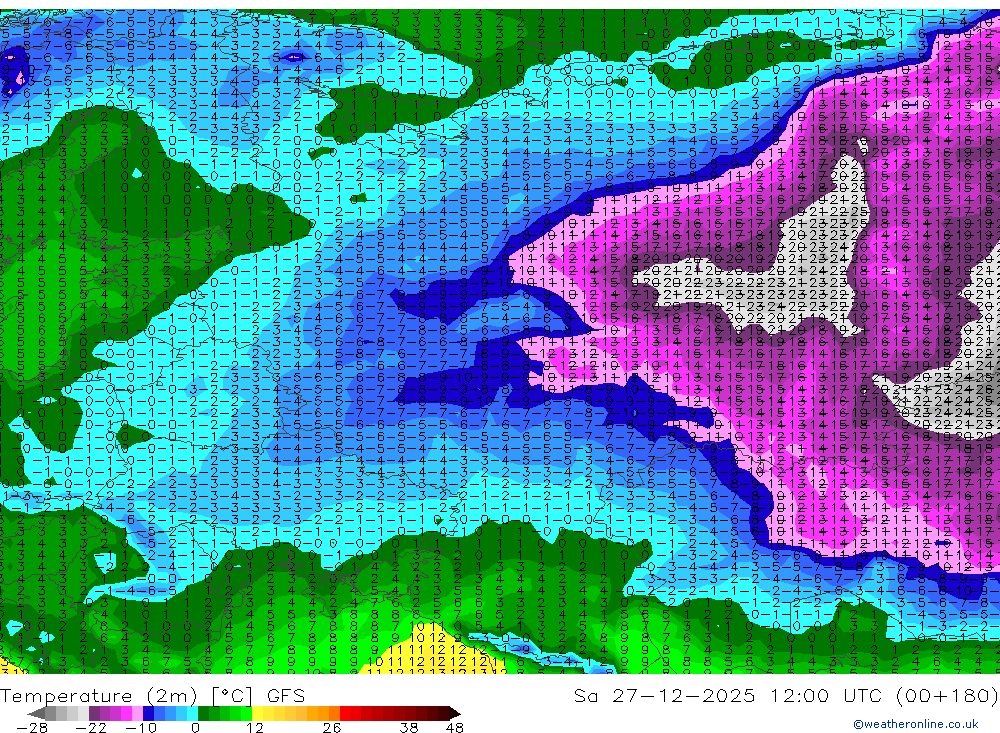
Task: Click the 48 legend value
Action: pos(455,728)
